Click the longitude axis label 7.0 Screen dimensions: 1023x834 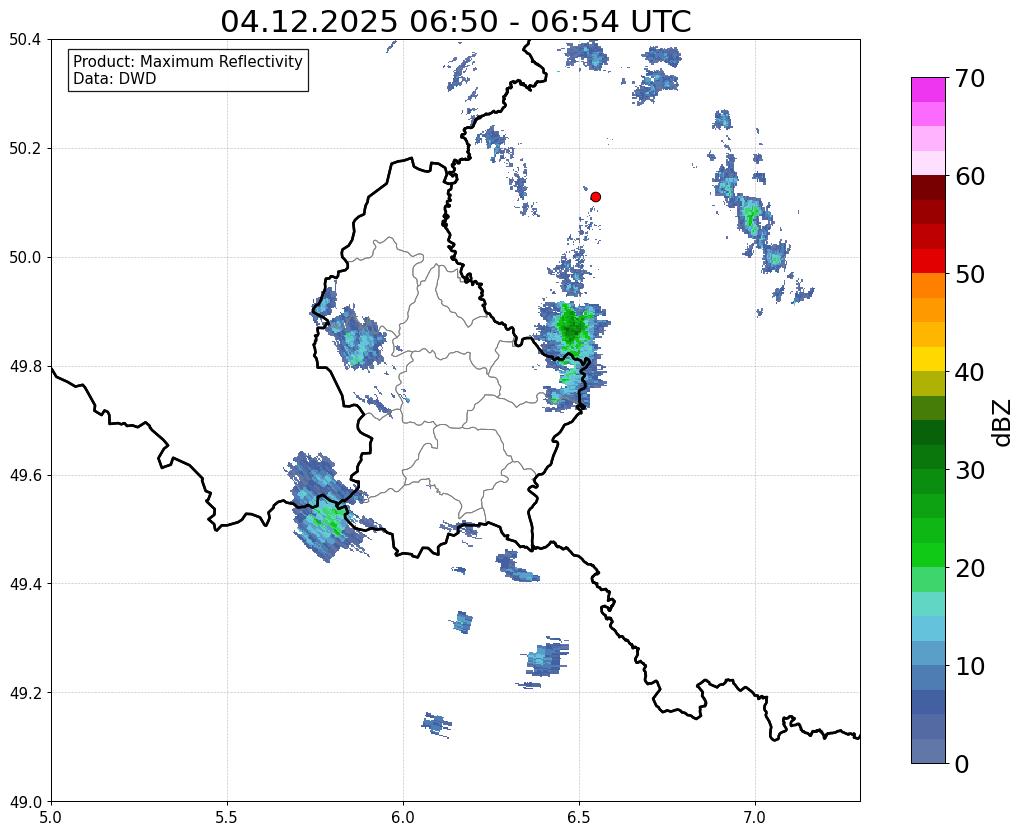[x=756, y=818]
